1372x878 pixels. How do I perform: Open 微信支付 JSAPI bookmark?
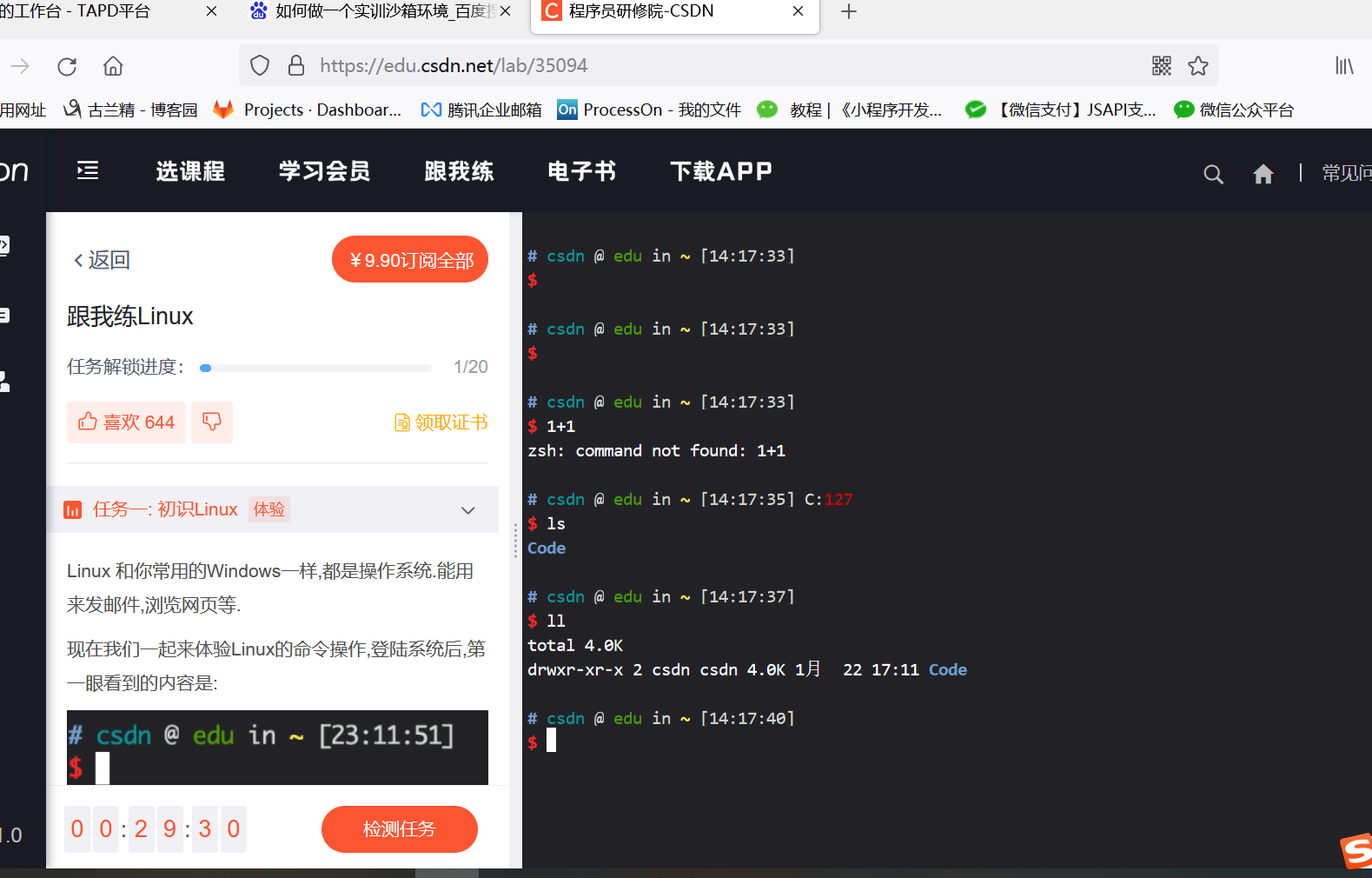pos(1062,110)
